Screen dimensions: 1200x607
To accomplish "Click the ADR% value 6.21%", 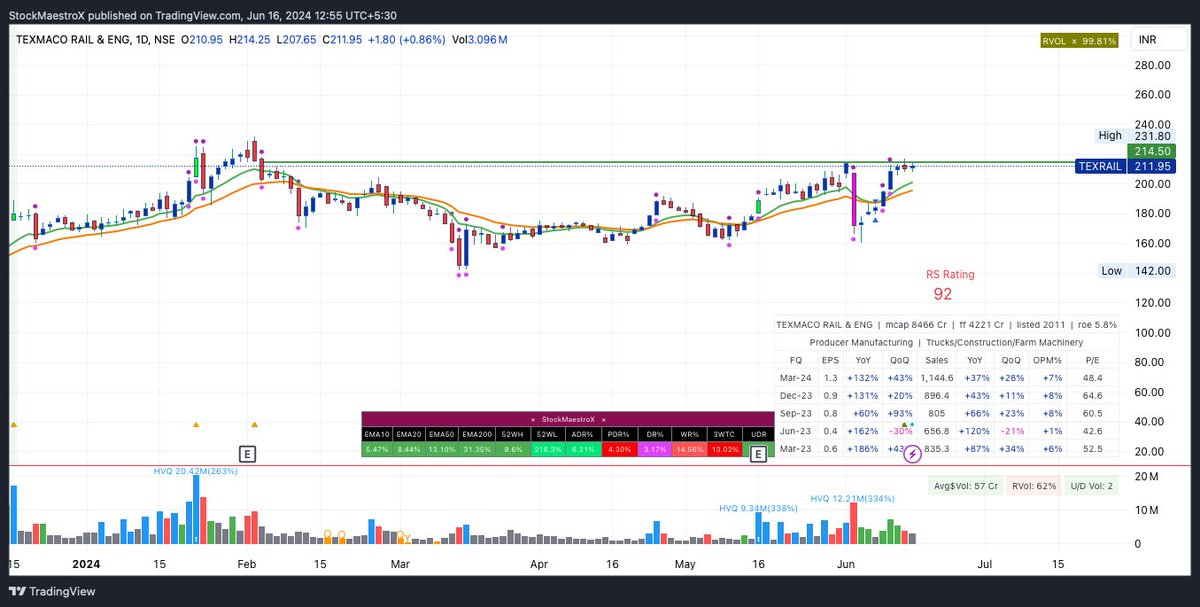I will 584,449.
